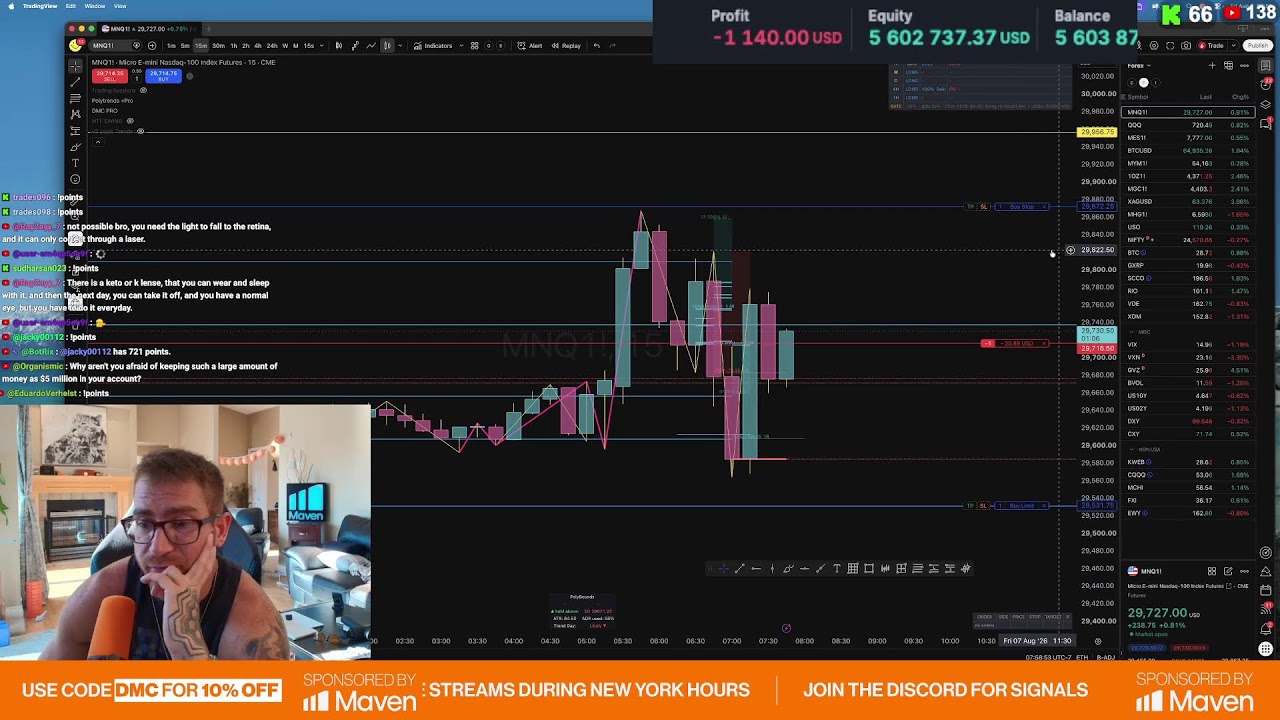Add a symbol to the watchlist

pyautogui.click(x=1212, y=66)
